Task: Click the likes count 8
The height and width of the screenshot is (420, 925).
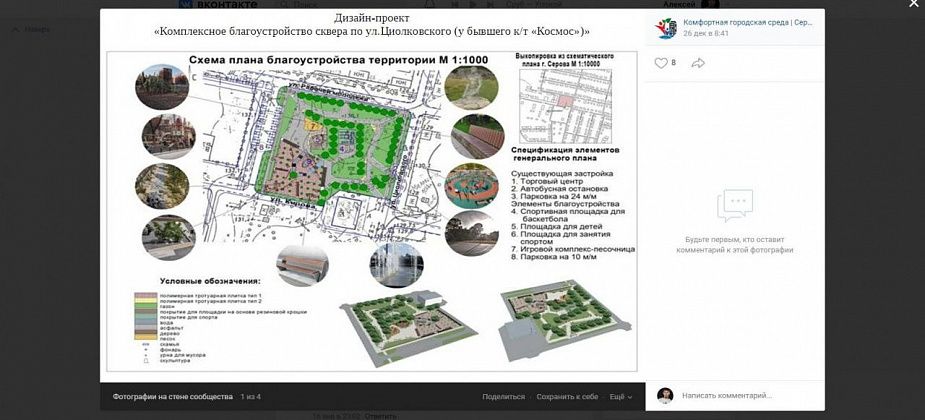Action: (x=674, y=63)
